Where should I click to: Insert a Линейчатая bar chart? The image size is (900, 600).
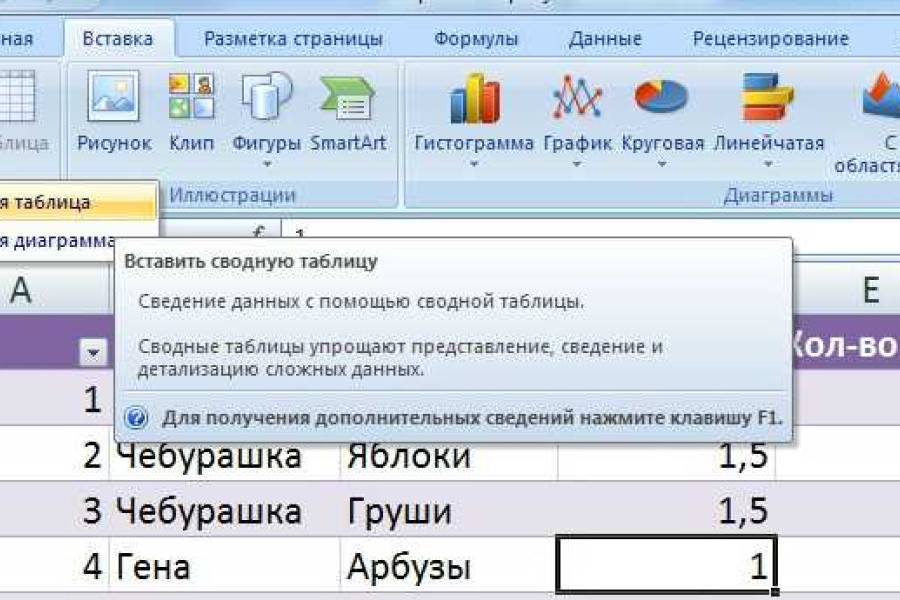[x=768, y=99]
